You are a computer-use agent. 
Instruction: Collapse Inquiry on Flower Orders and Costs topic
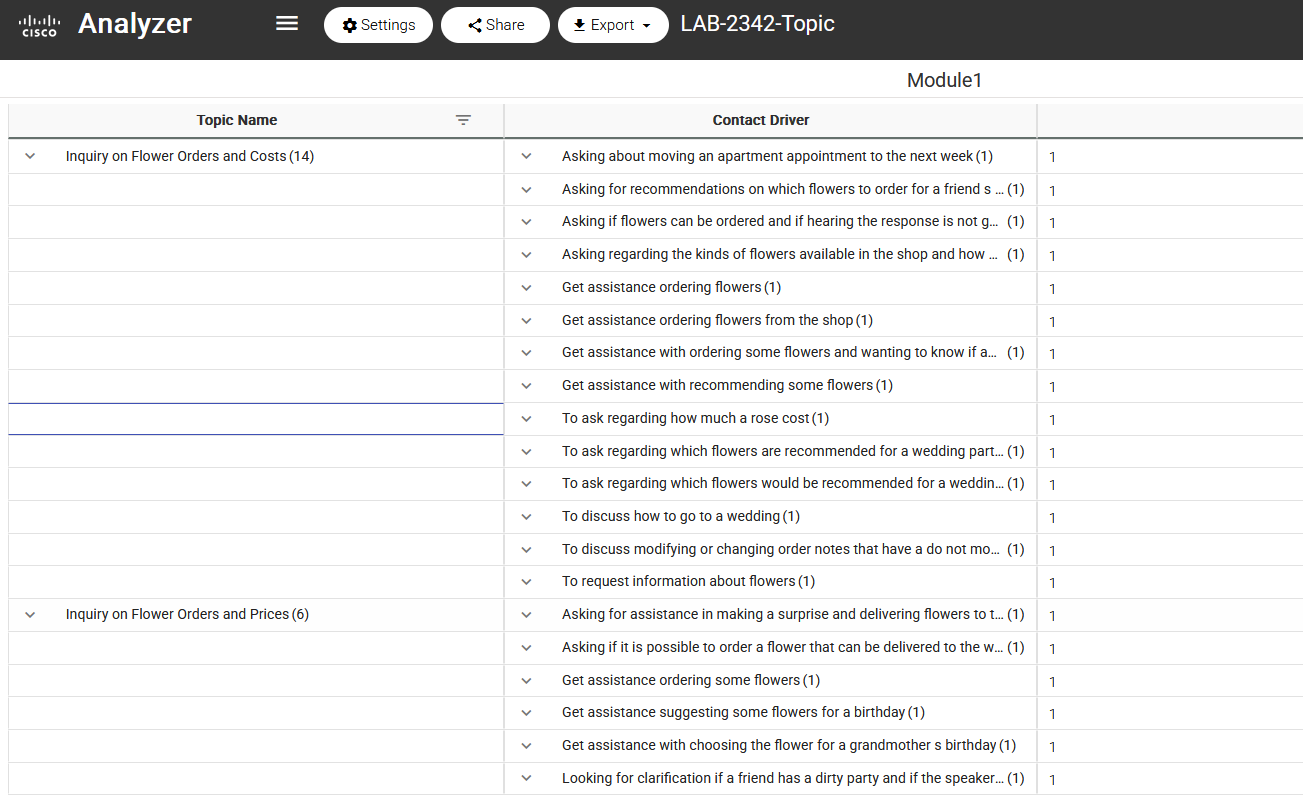30,156
